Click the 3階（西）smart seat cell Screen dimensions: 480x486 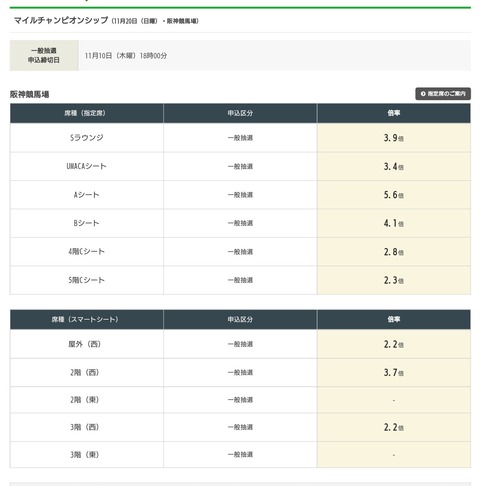coord(87,427)
